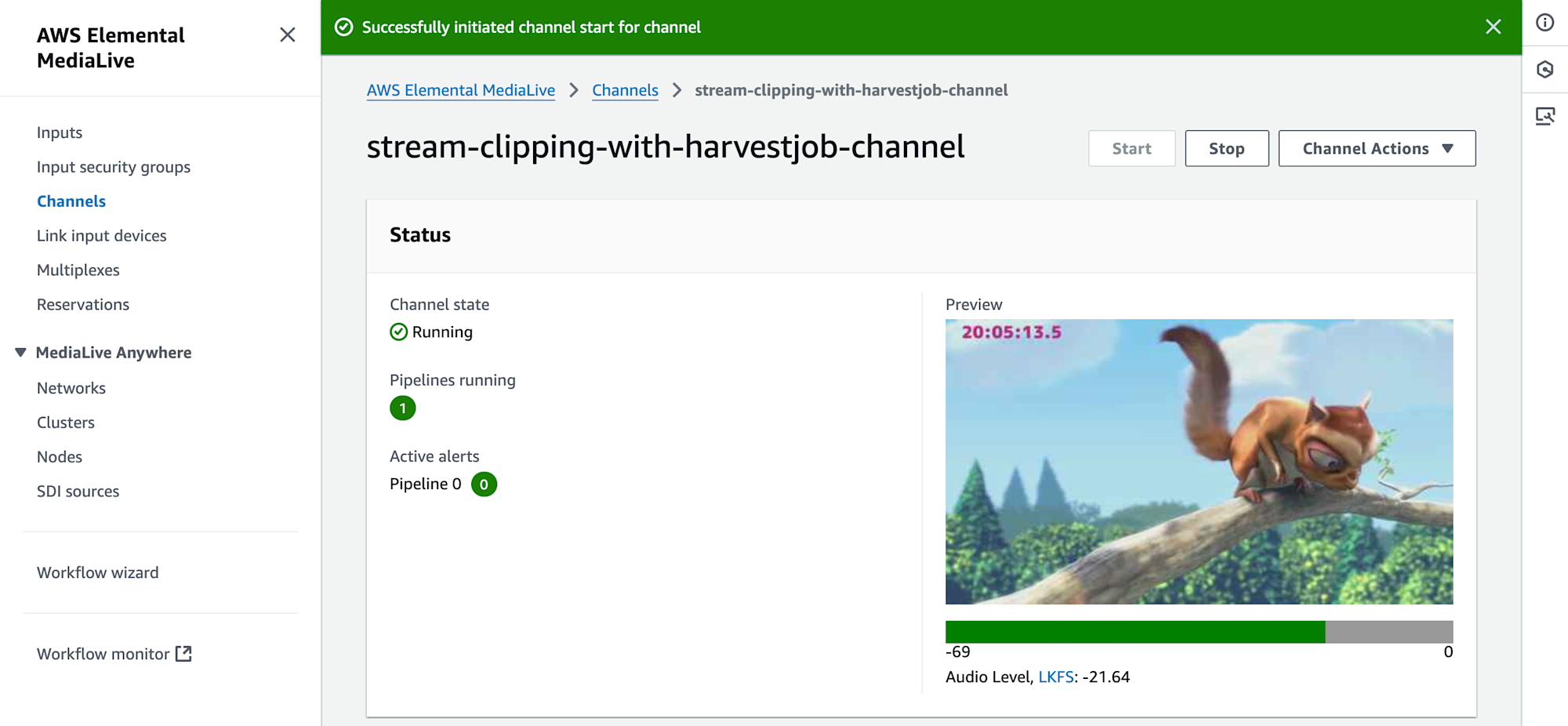1568x726 pixels.
Task: Click the Active alerts label
Action: point(434,456)
